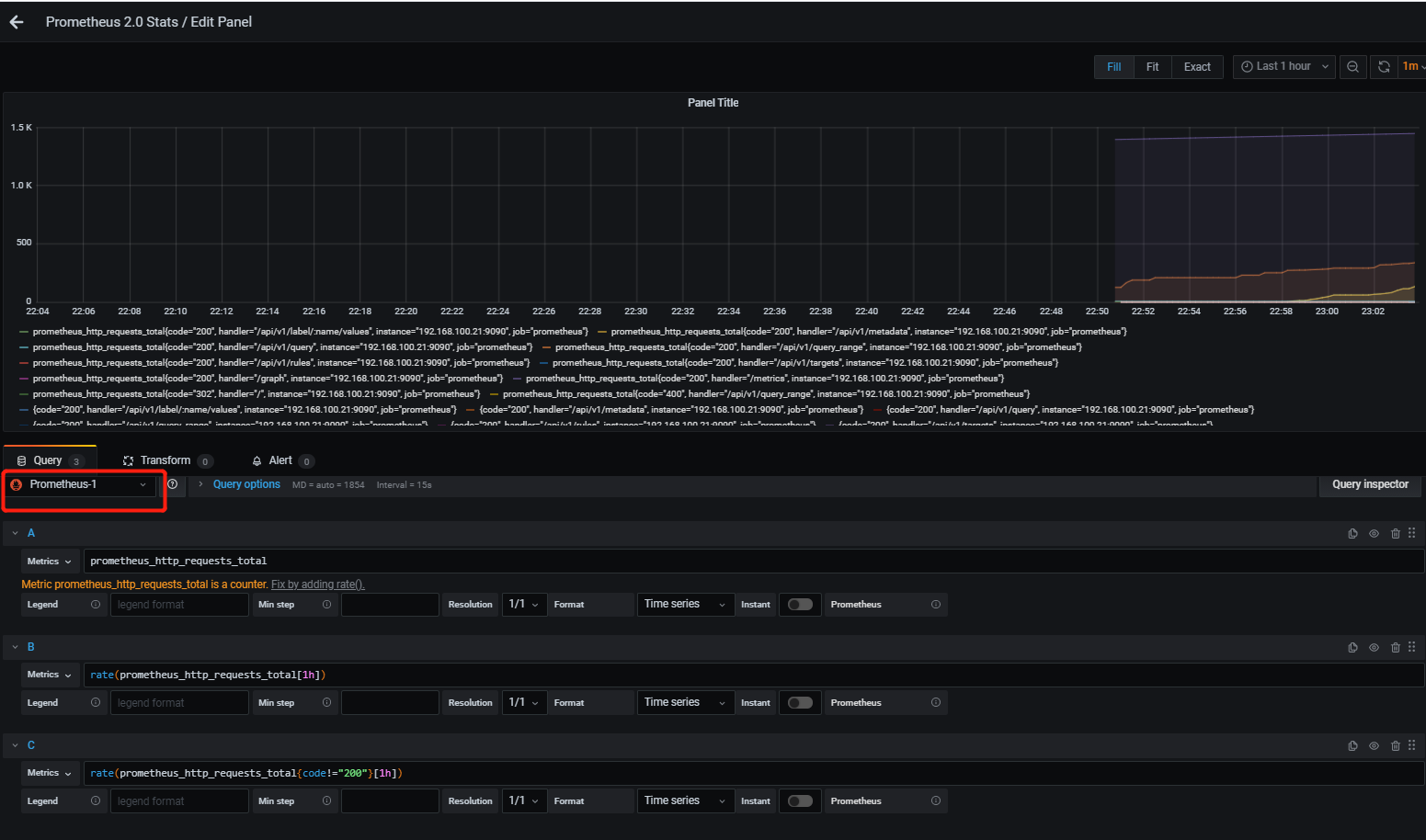Open the Query inspector
The width and height of the screenshot is (1426, 840).
tap(1370, 484)
